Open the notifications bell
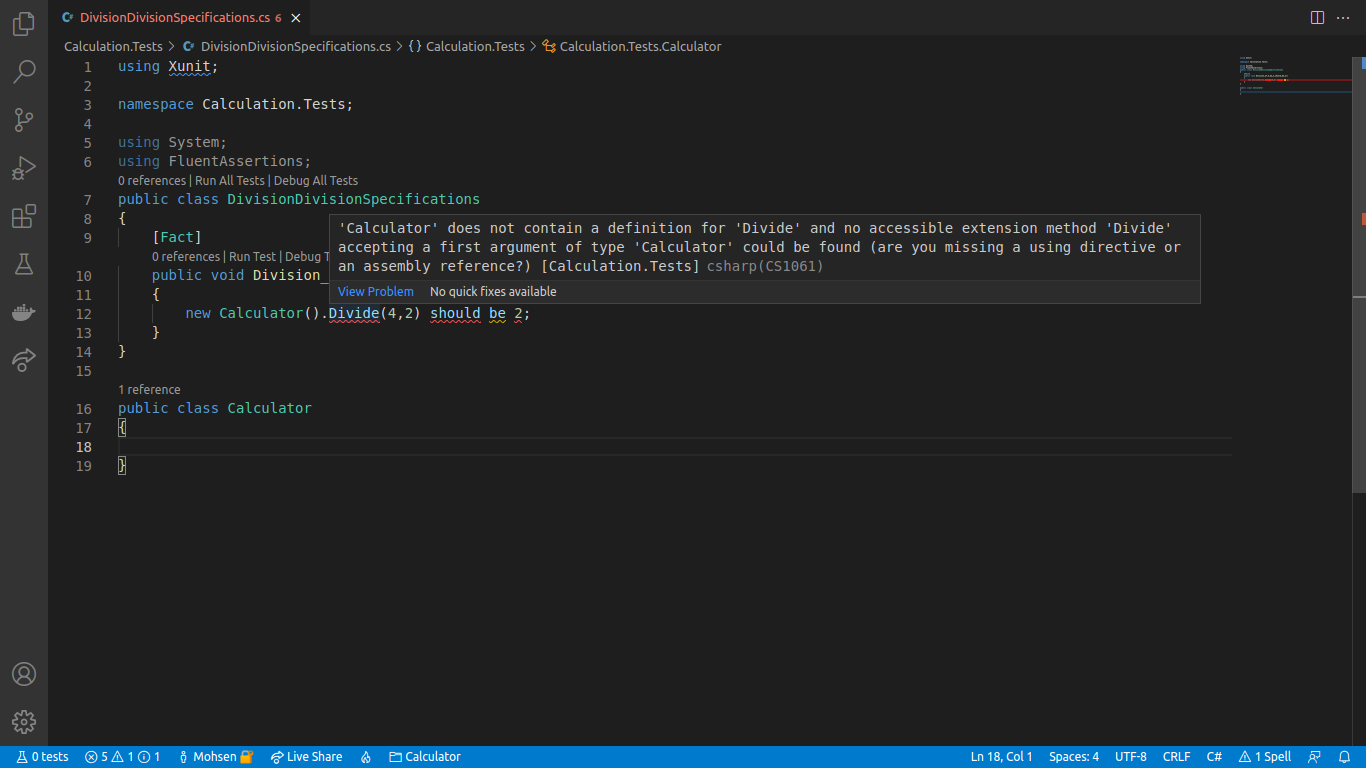 (1345, 757)
